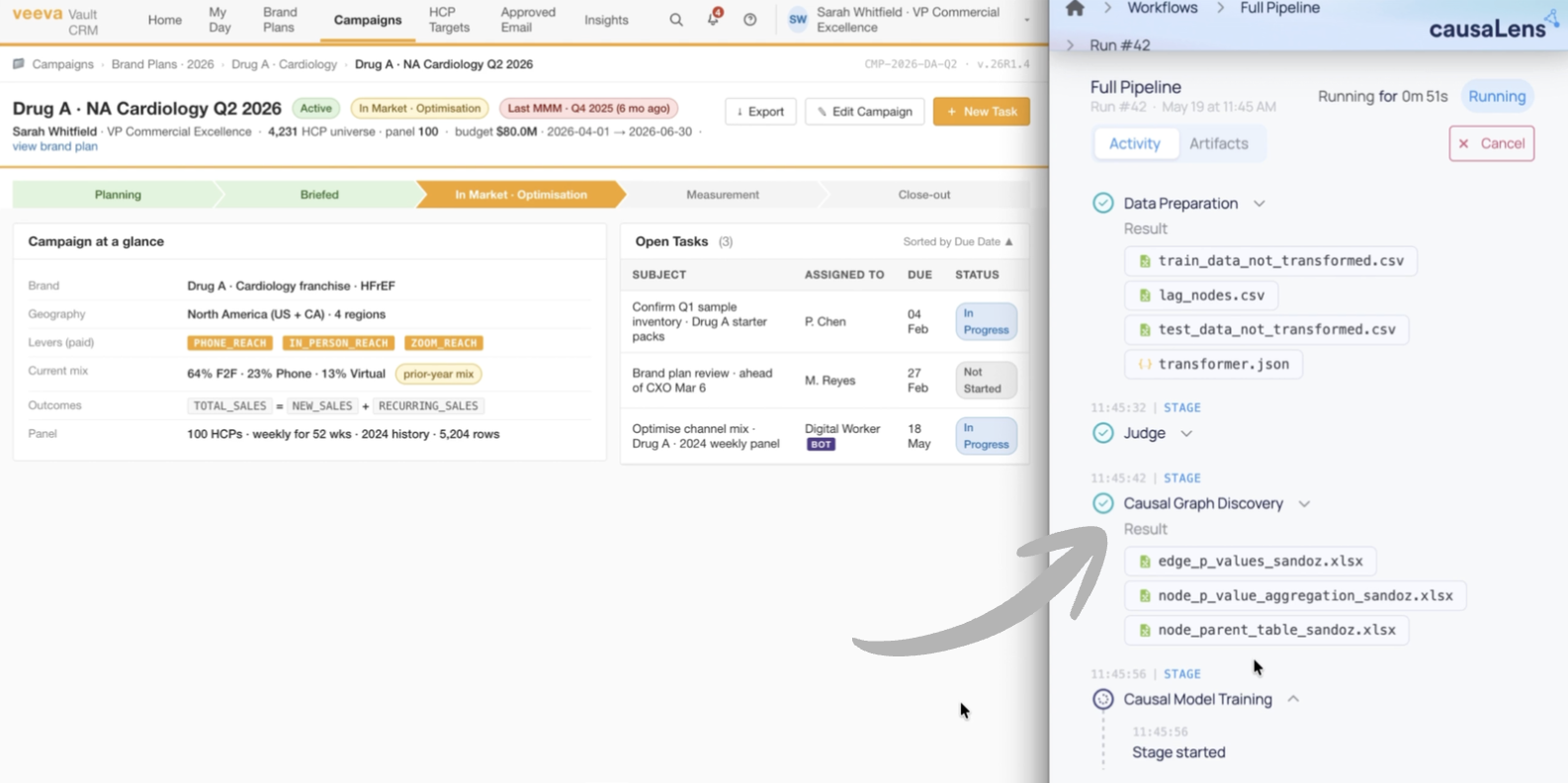The image size is (1568, 783).
Task: Open the help question mark icon
Action: tap(750, 20)
